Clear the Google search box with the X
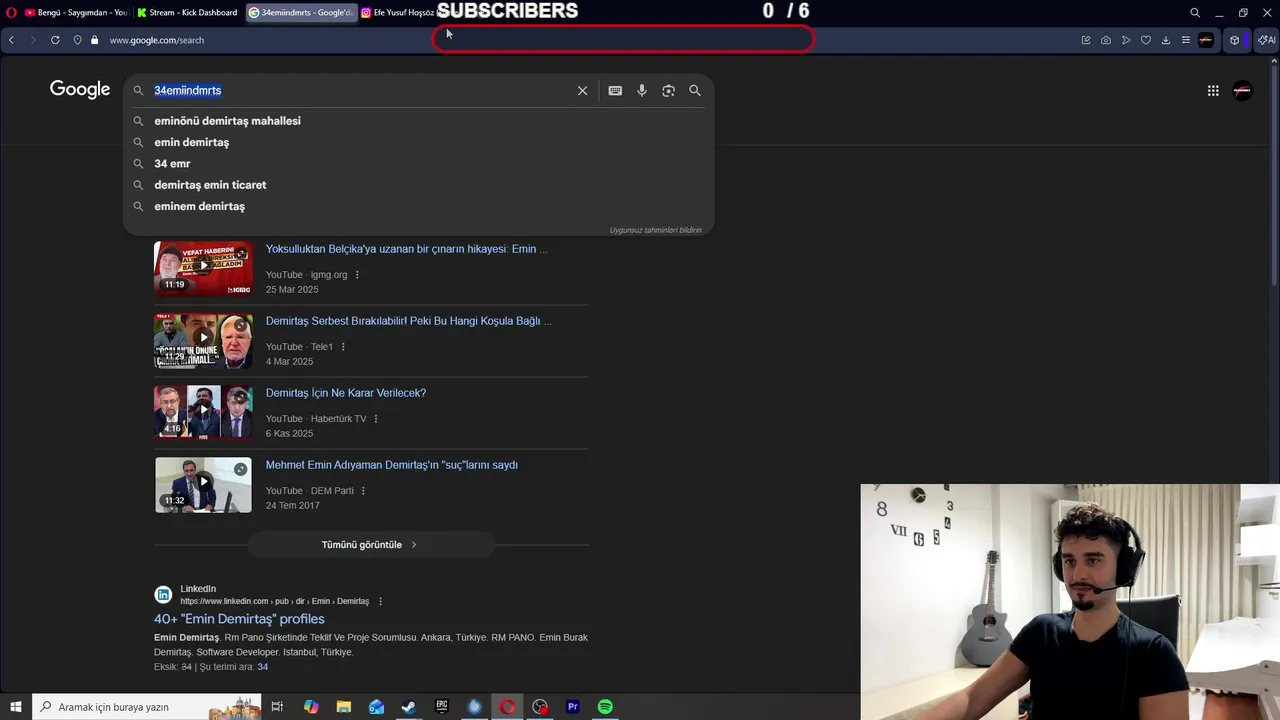The width and height of the screenshot is (1280, 720). (x=582, y=91)
